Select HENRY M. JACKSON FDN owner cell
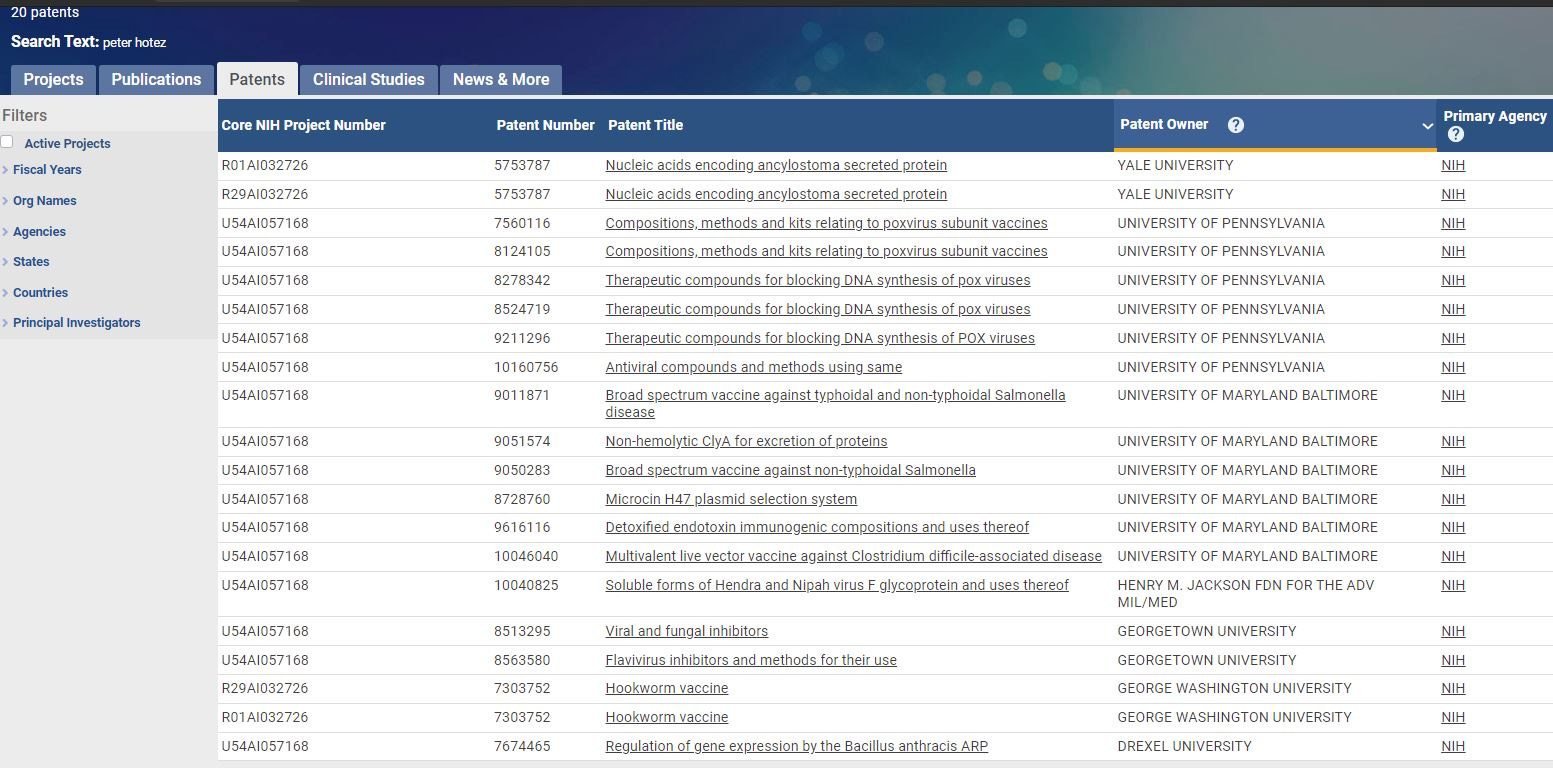 [x=1246, y=594]
